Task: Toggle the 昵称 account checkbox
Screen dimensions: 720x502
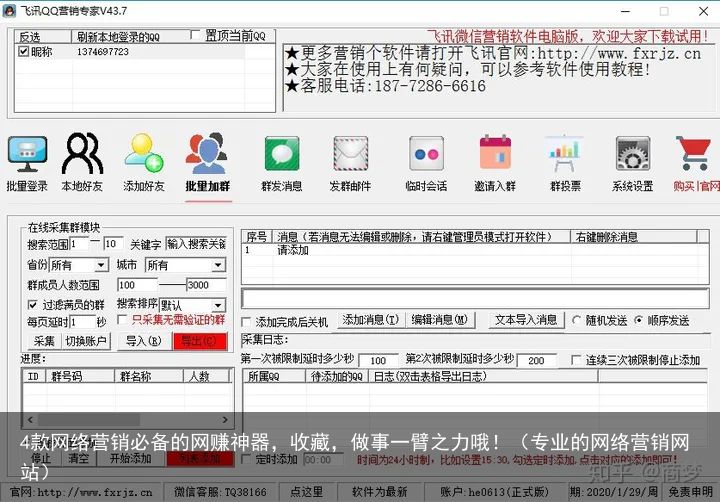Action: click(23, 51)
